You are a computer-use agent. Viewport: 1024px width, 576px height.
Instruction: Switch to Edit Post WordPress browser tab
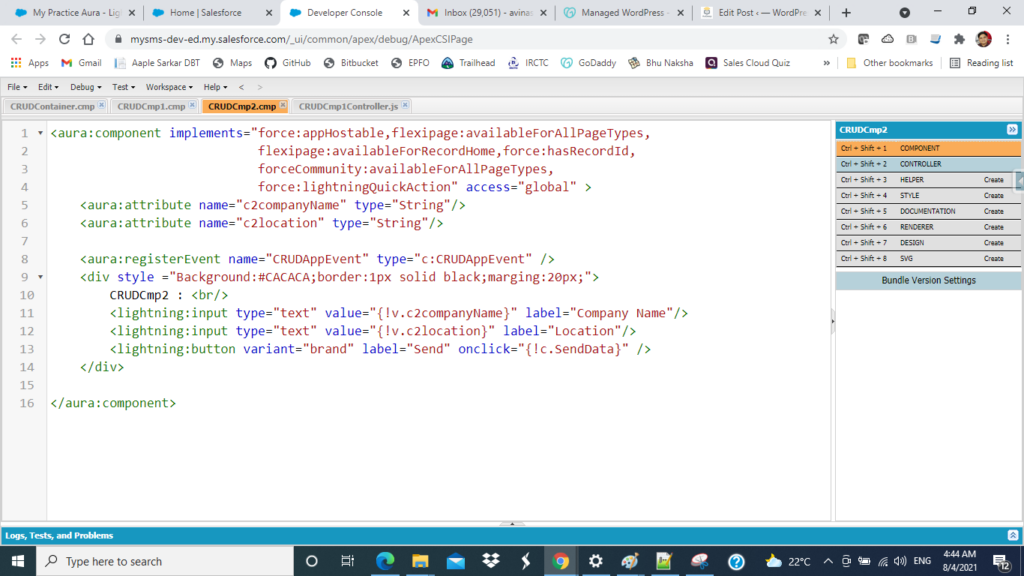click(x=761, y=12)
